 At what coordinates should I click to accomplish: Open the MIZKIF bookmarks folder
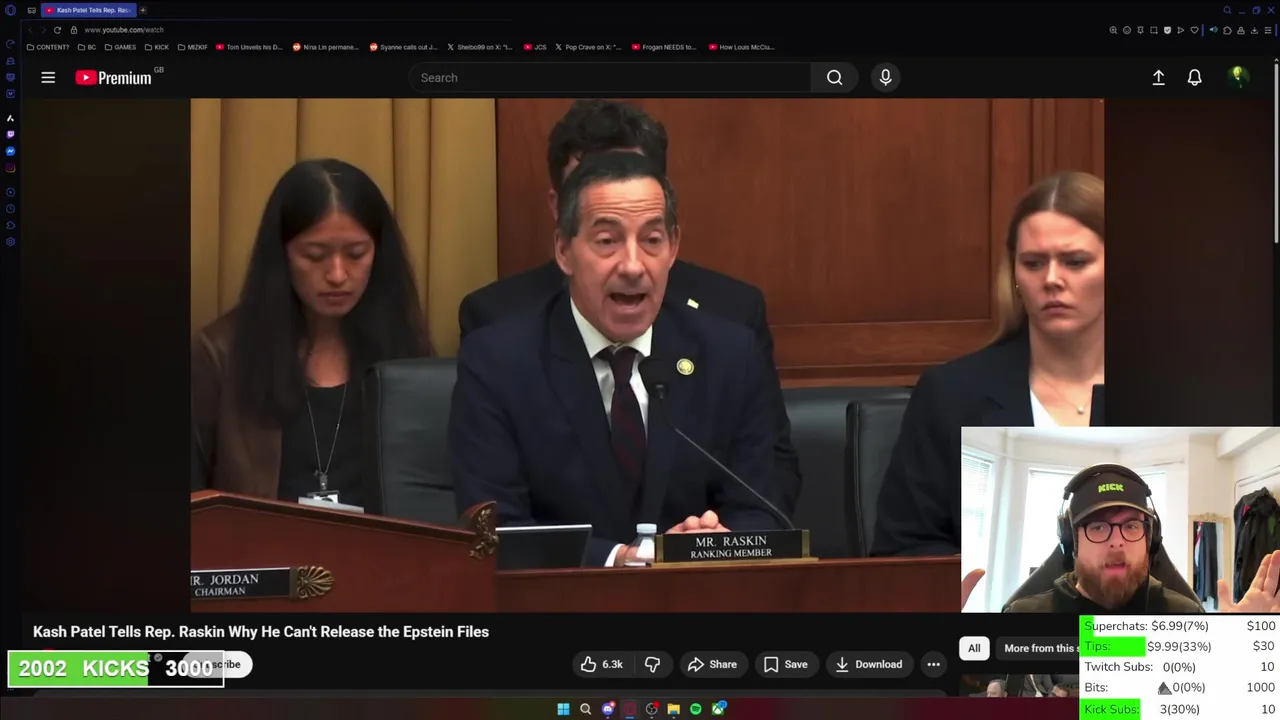click(193, 47)
